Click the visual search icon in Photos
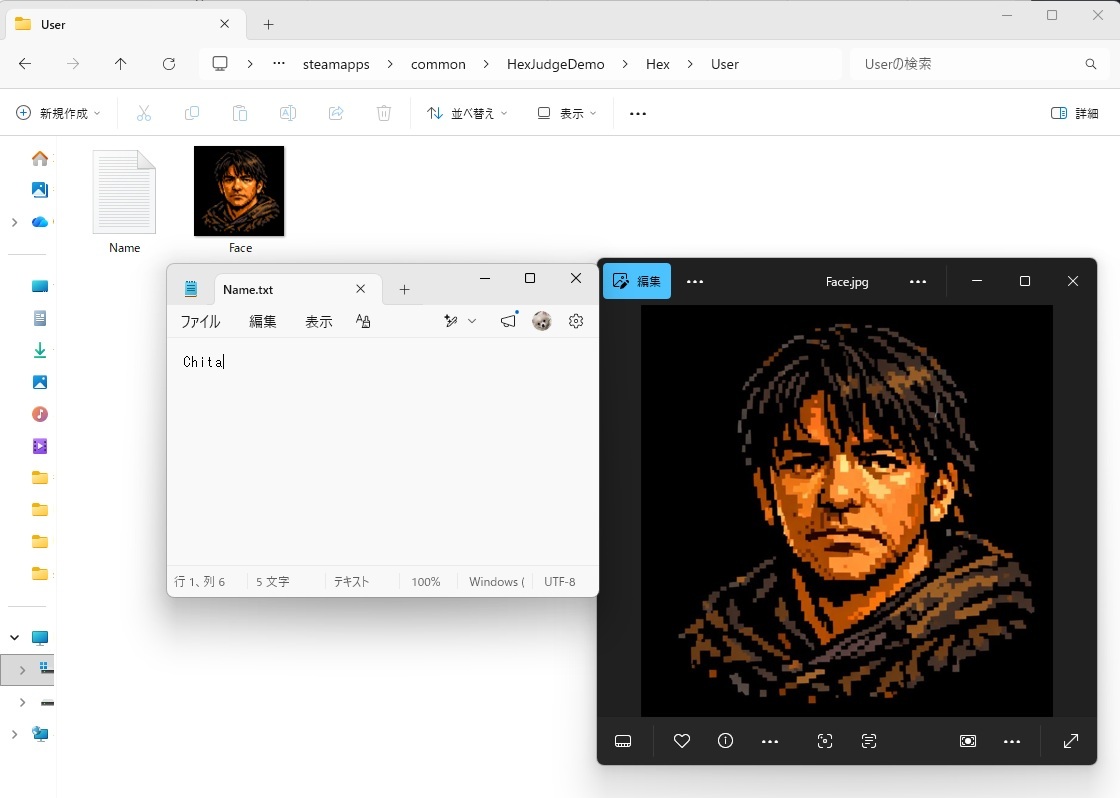1120x798 pixels. 825,741
